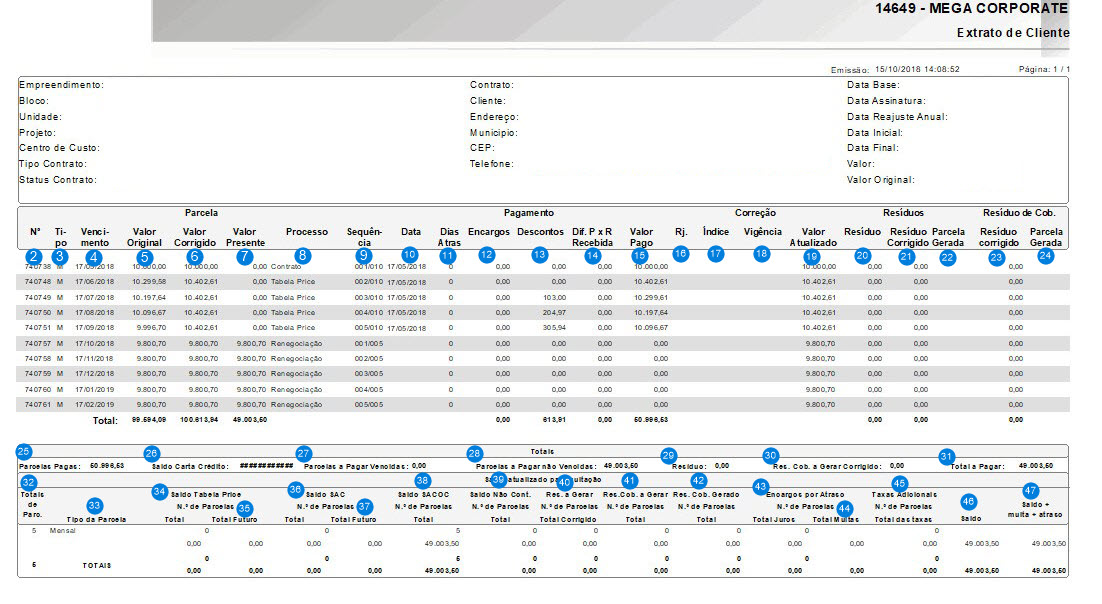
Task: Select parcel row number 740757
Action: [38, 343]
